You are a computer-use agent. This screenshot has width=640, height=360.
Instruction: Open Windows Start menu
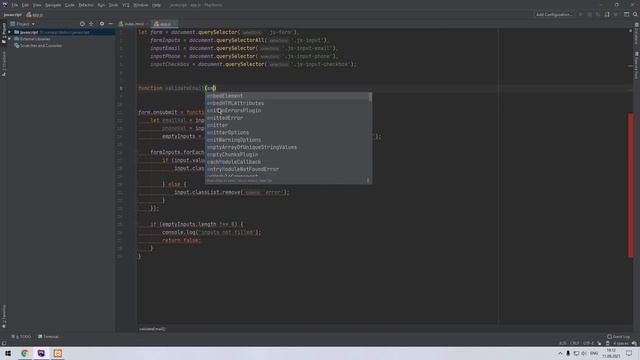pyautogui.click(x=8, y=353)
